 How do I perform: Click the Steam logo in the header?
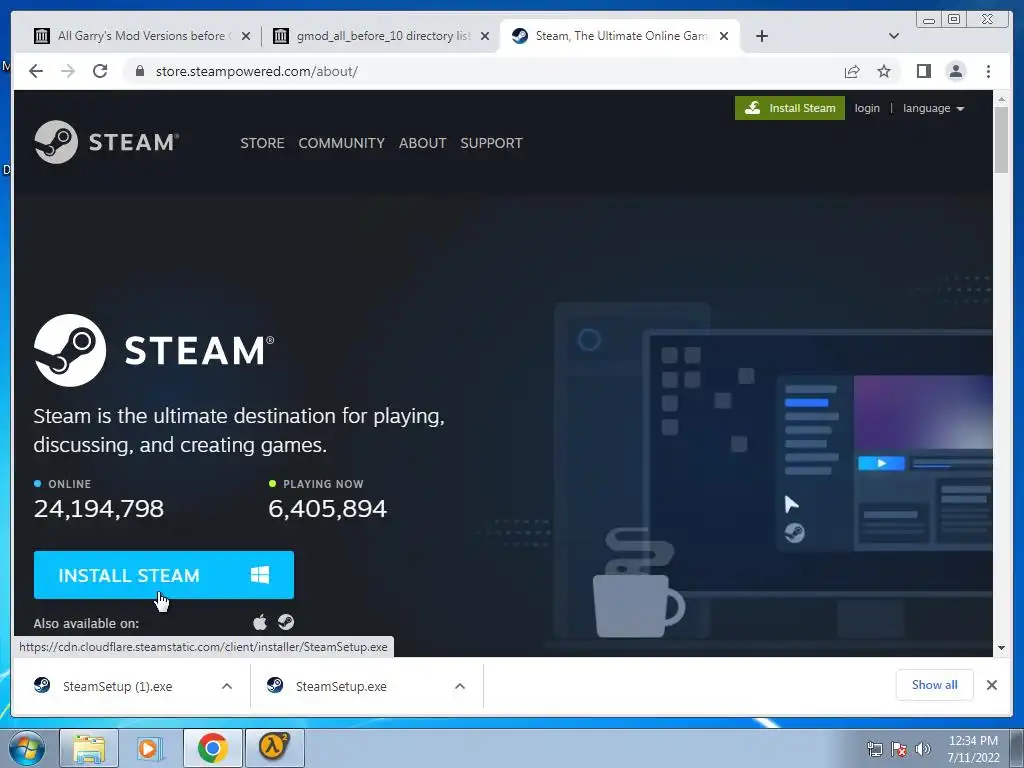point(106,142)
